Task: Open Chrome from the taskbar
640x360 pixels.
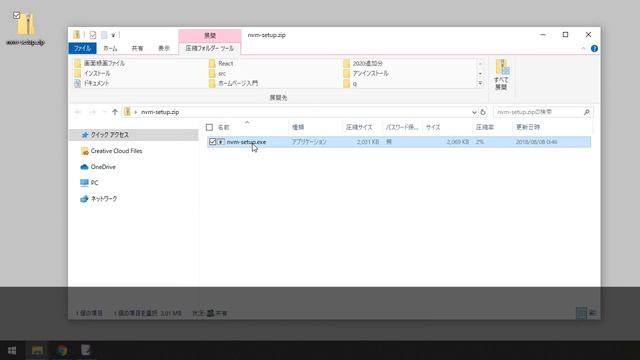Action: pos(62,350)
